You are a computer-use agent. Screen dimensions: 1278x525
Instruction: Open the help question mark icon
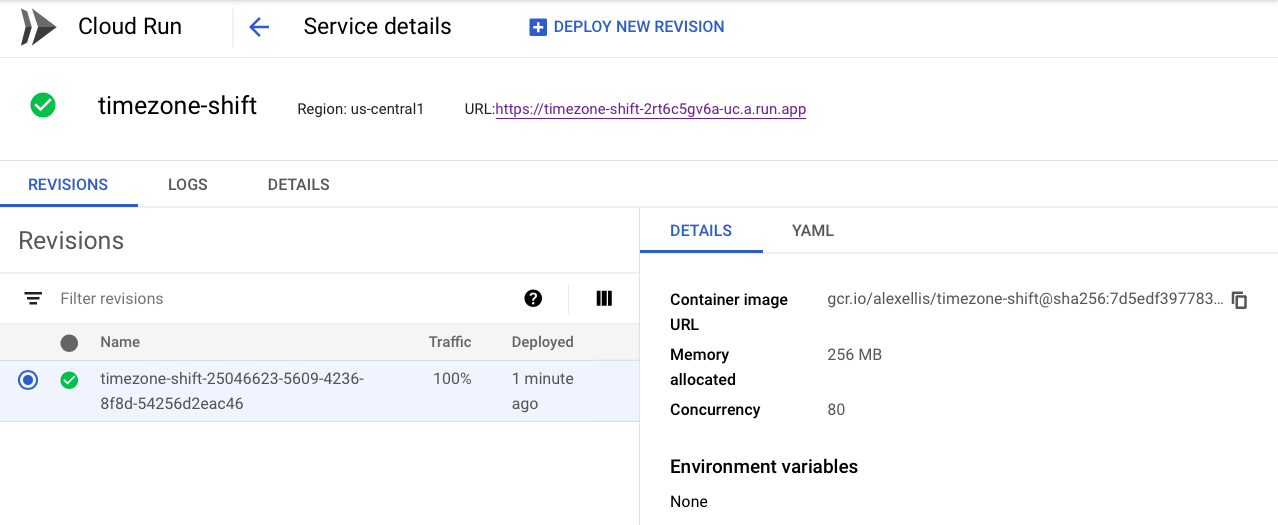tap(533, 298)
